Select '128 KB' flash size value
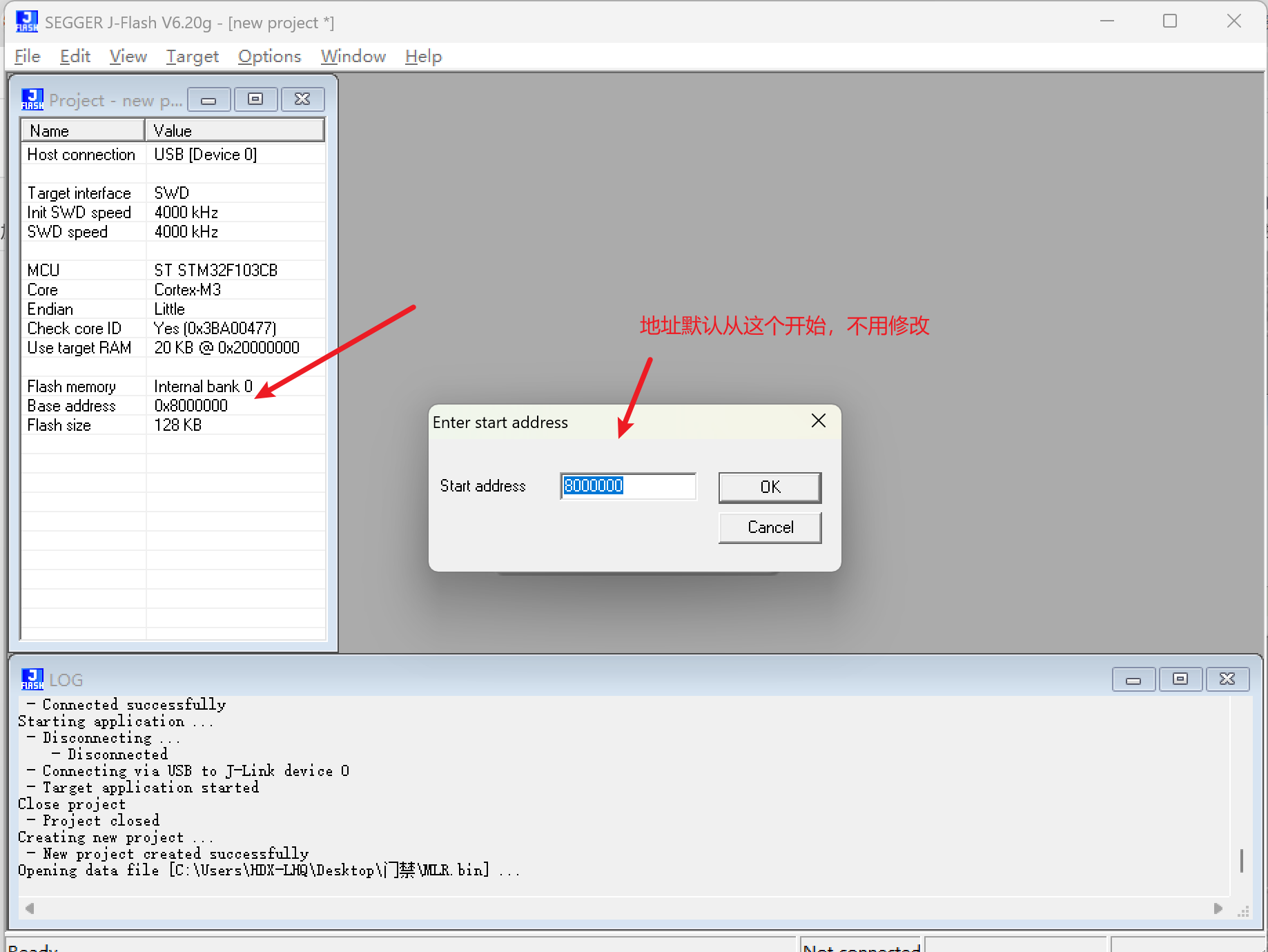Image resolution: width=1268 pixels, height=952 pixels. coord(178,425)
